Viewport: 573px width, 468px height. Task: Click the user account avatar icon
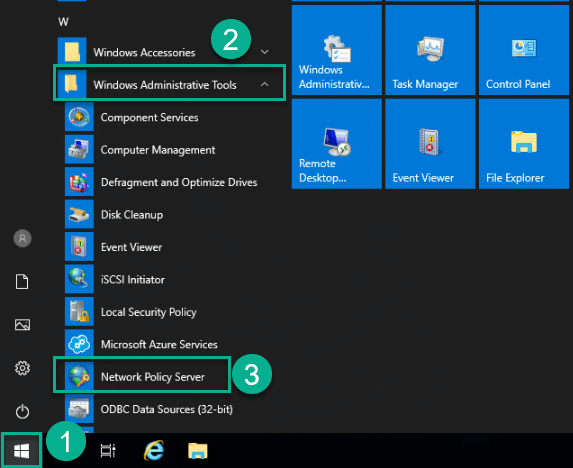(22, 239)
